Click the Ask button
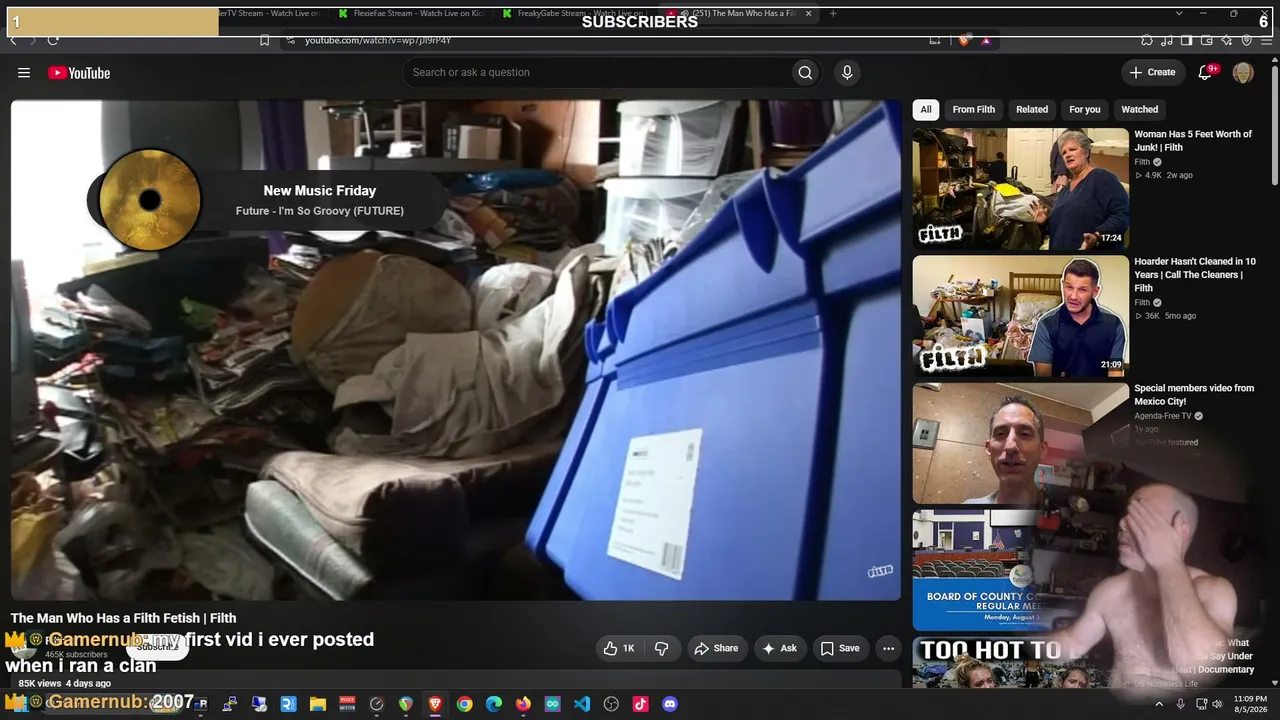 tap(780, 648)
